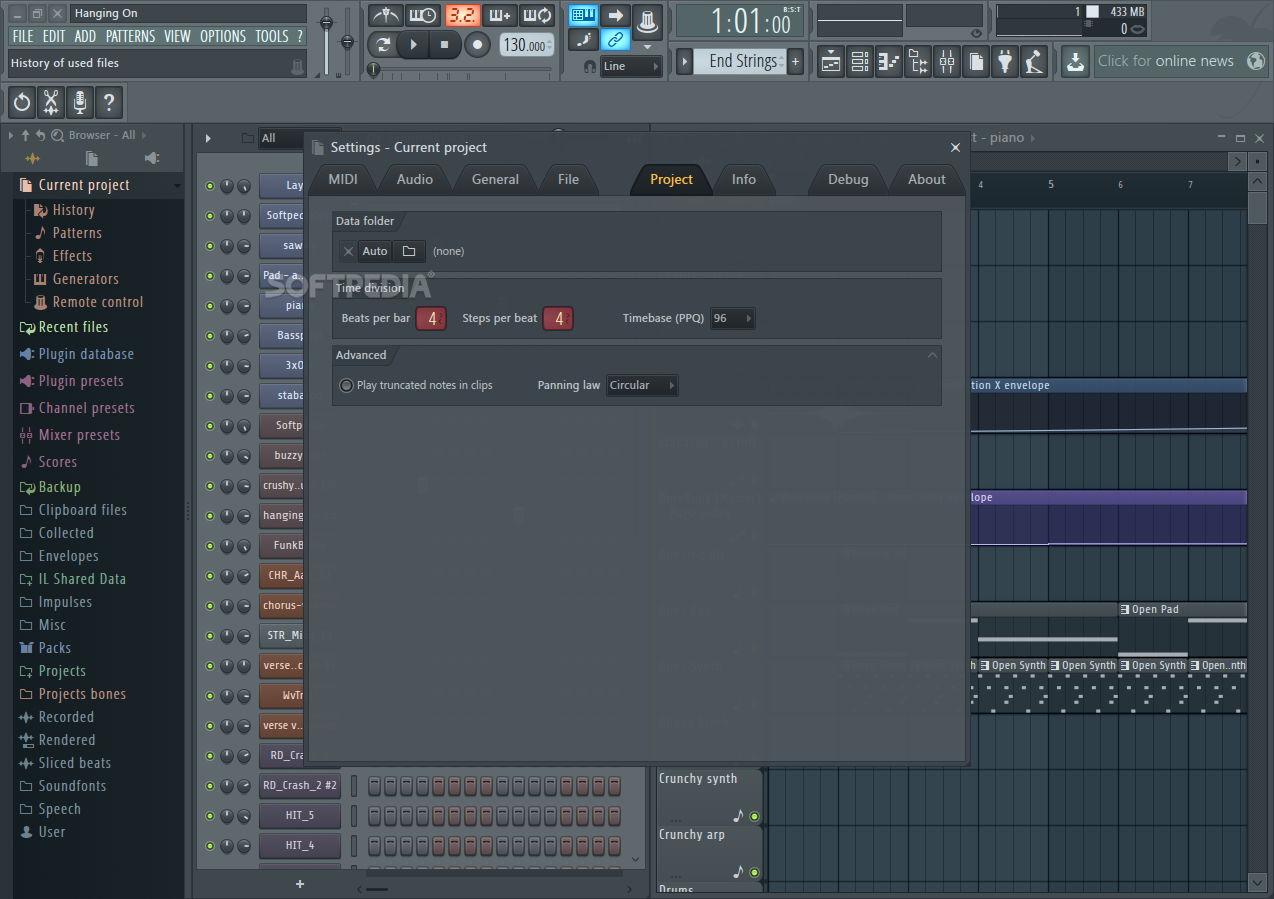
Task: Add a new pattern with plus button
Action: click(796, 62)
